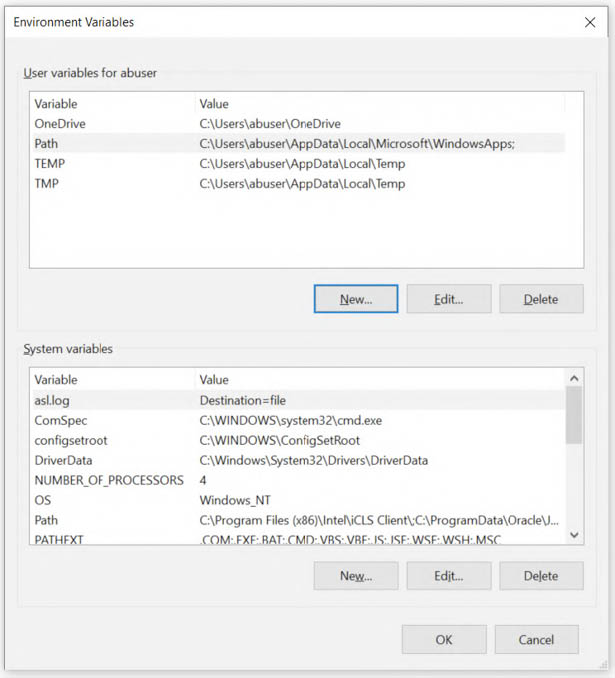
Task: Click New under System variables
Action: click(x=355, y=575)
